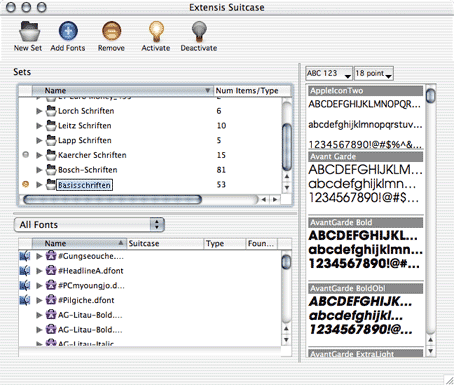Select the #Pilgiche.dfont row text
Viewport: 454px width, 385px height.
click(x=86, y=300)
